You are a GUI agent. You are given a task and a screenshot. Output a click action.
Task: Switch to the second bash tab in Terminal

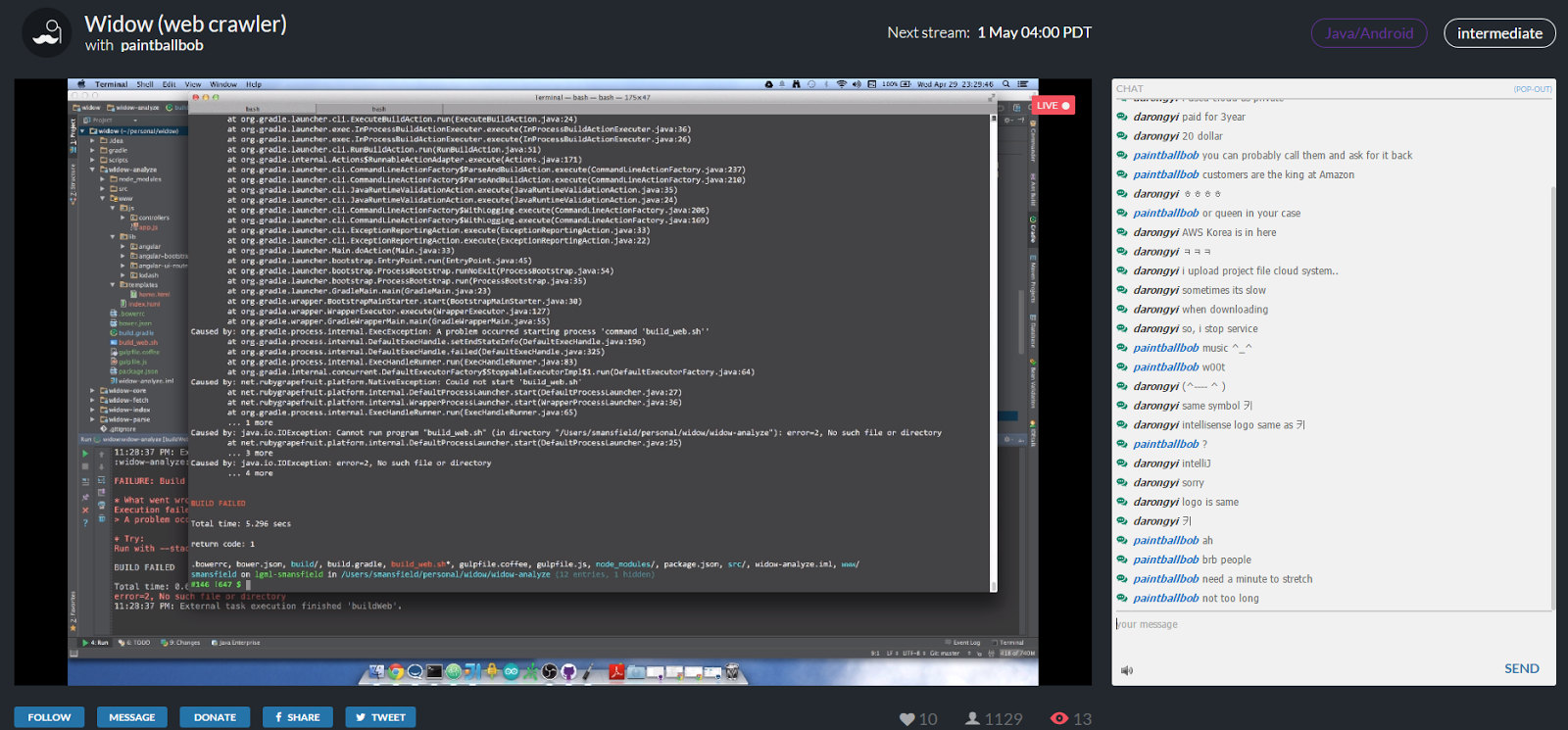pos(379,109)
